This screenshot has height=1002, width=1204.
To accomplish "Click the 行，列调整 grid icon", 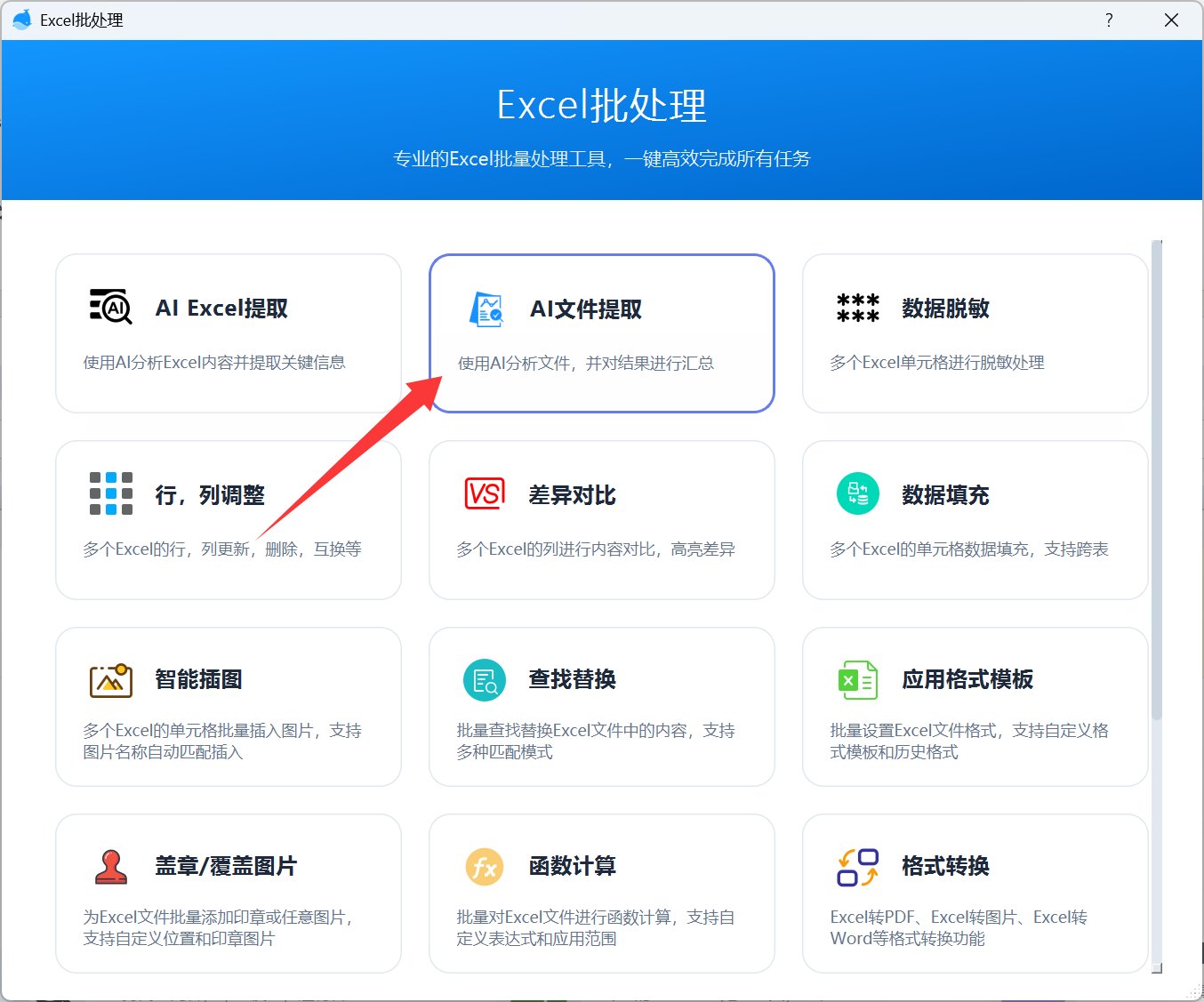I will 111,493.
